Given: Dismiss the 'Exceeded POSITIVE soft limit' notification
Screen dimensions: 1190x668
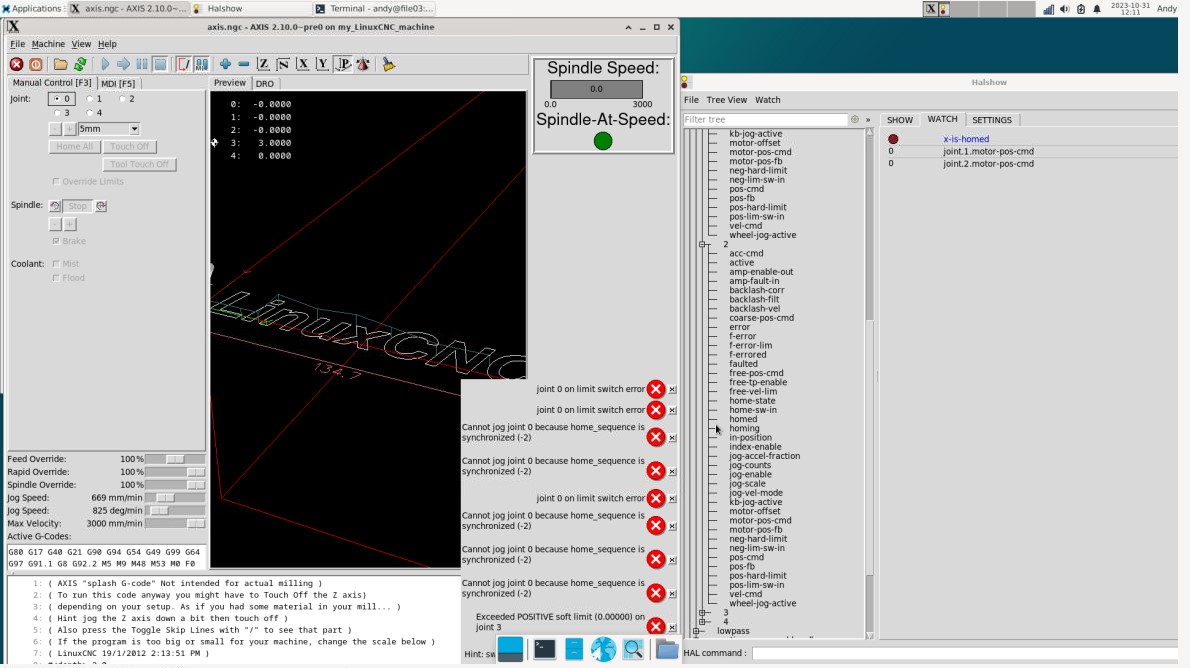Looking at the screenshot, I should pyautogui.click(x=672, y=627).
